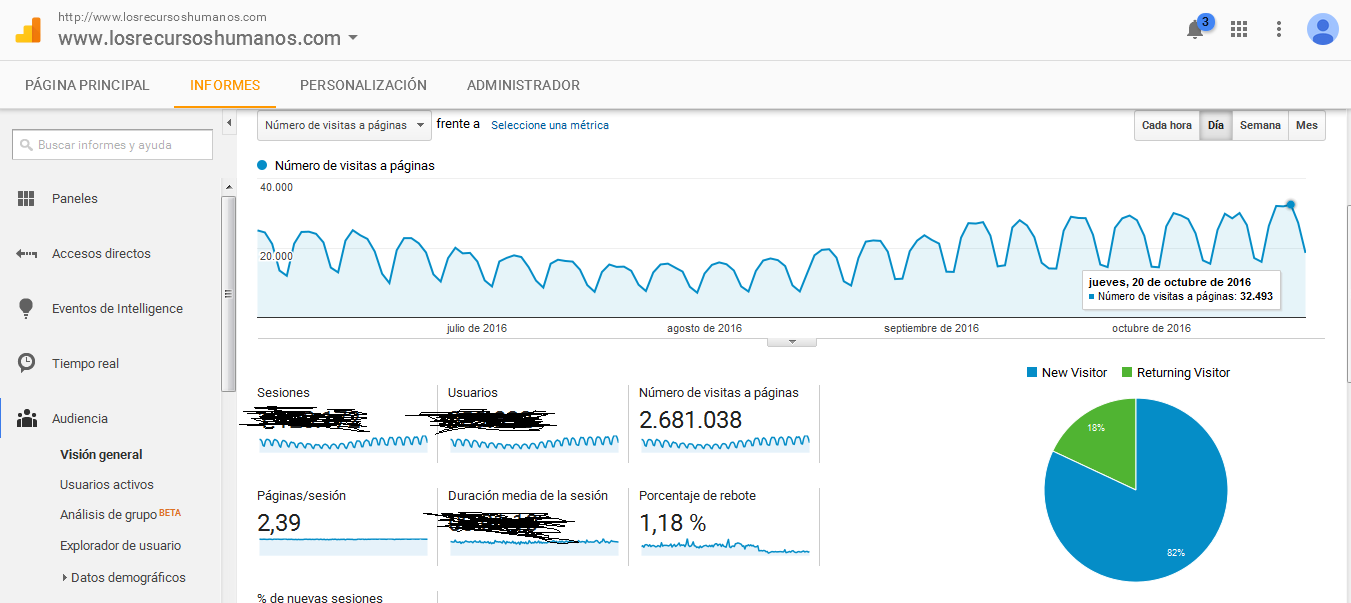The image size is (1351, 603).
Task: Switch to the Cada hora view
Action: tap(1167, 125)
